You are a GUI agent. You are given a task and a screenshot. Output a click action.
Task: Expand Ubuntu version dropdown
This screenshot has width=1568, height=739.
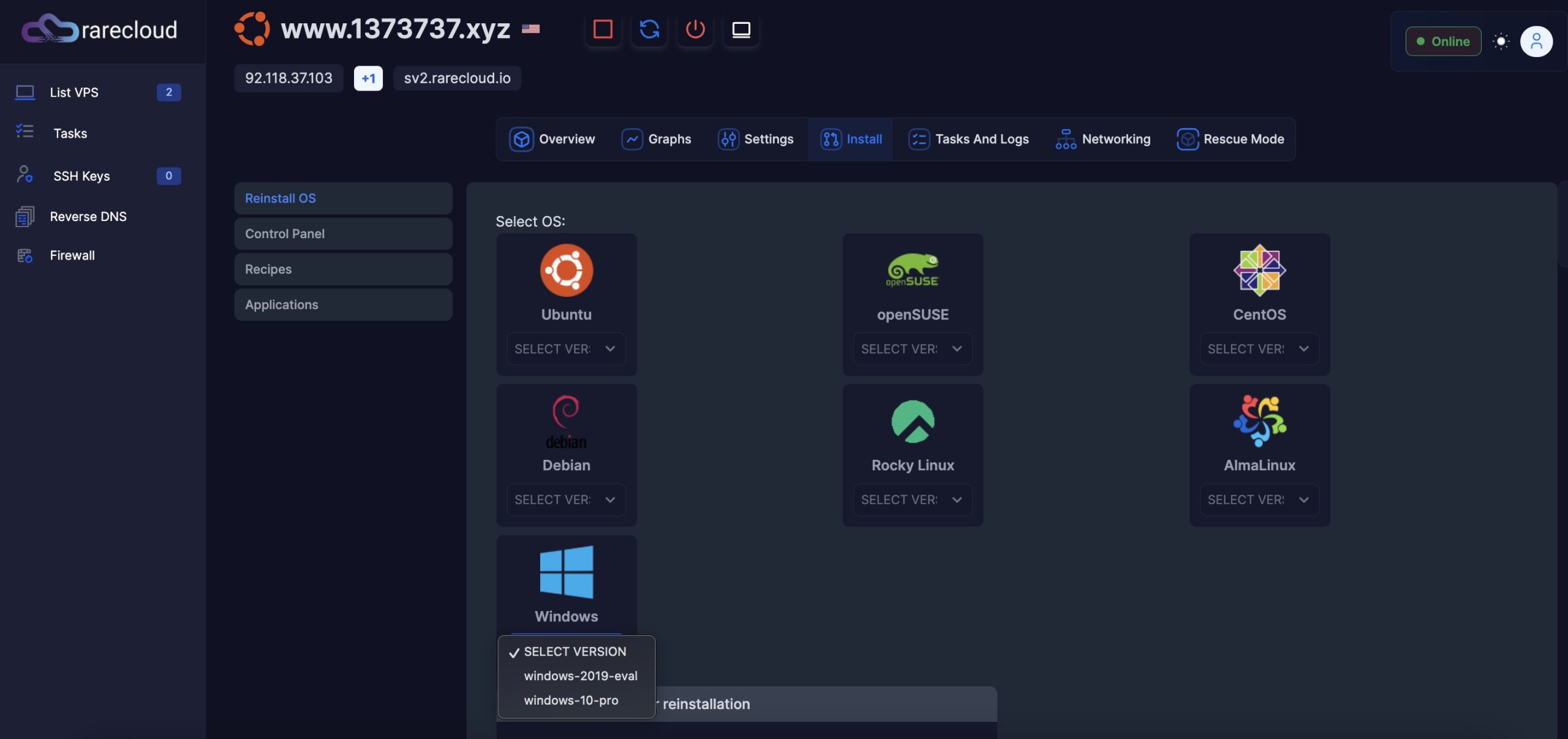click(565, 349)
